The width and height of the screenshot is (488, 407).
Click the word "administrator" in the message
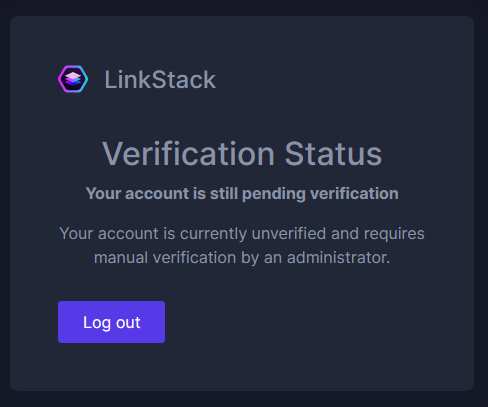click(337, 258)
